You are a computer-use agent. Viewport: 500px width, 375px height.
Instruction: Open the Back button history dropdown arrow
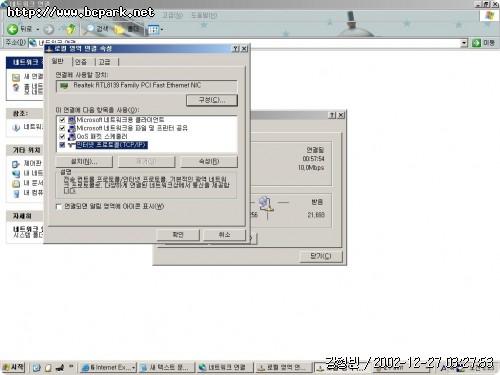tap(38, 30)
